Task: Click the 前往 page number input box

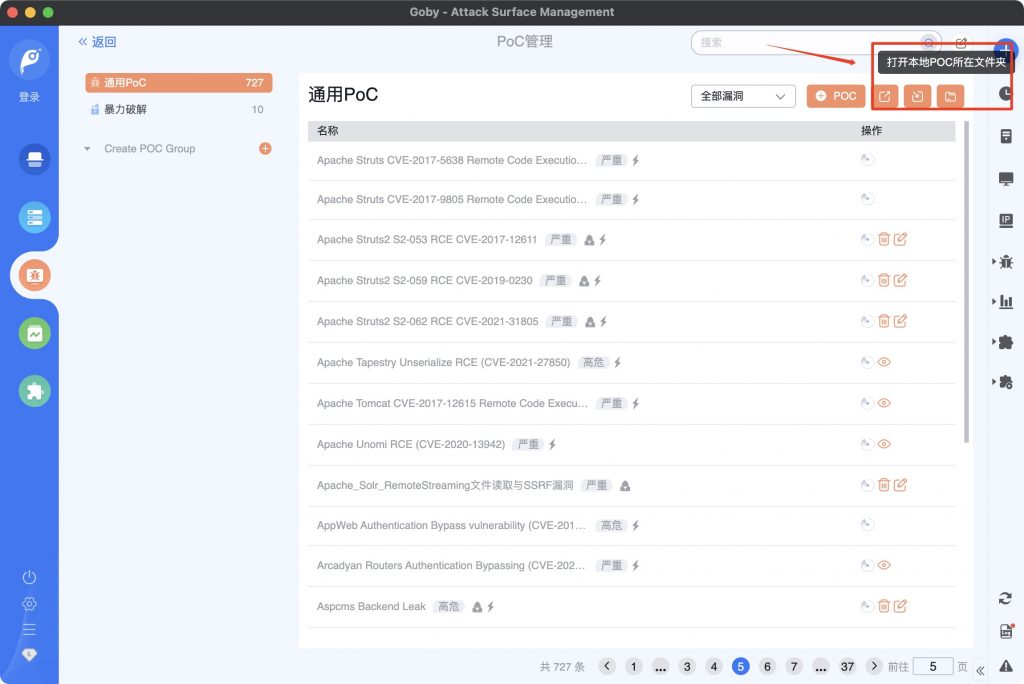Action: pyautogui.click(x=933, y=666)
